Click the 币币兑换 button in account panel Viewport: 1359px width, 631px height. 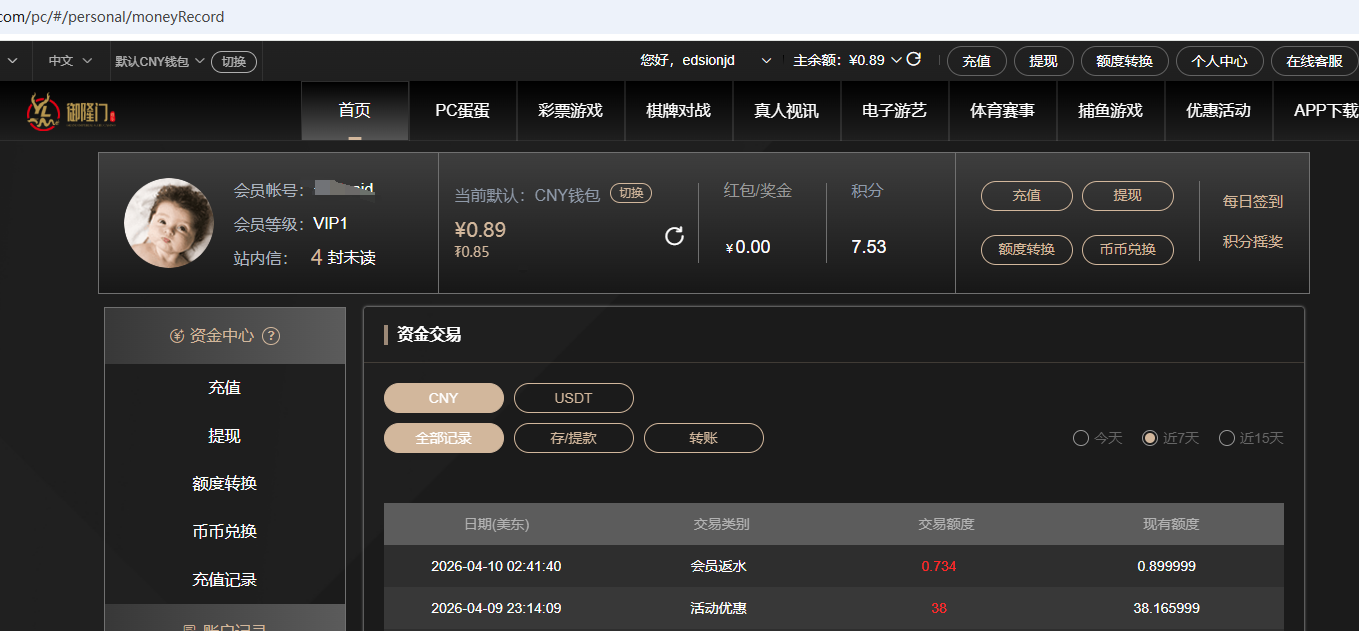pos(1127,249)
